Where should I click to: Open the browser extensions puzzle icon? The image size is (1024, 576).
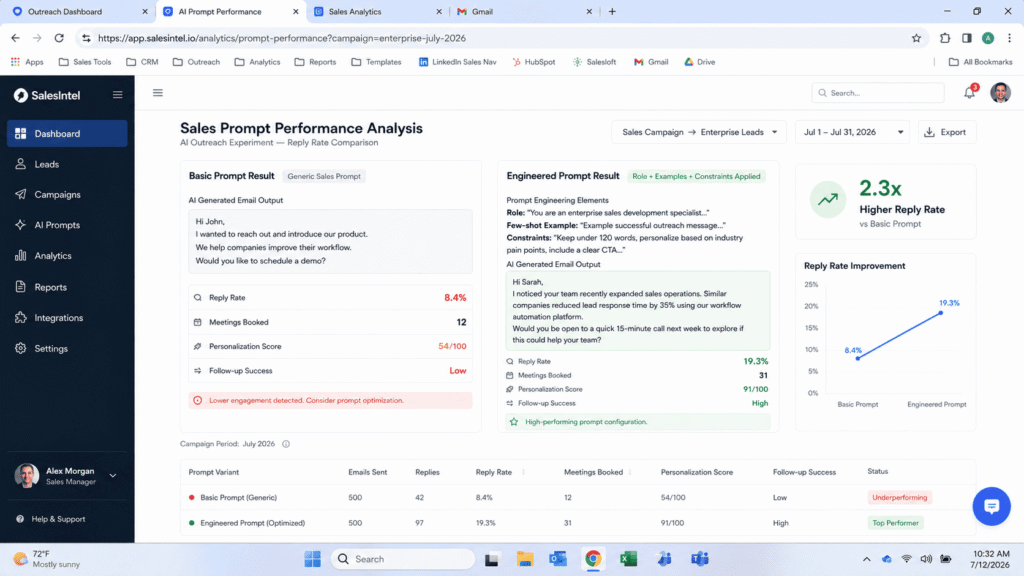pos(945,38)
